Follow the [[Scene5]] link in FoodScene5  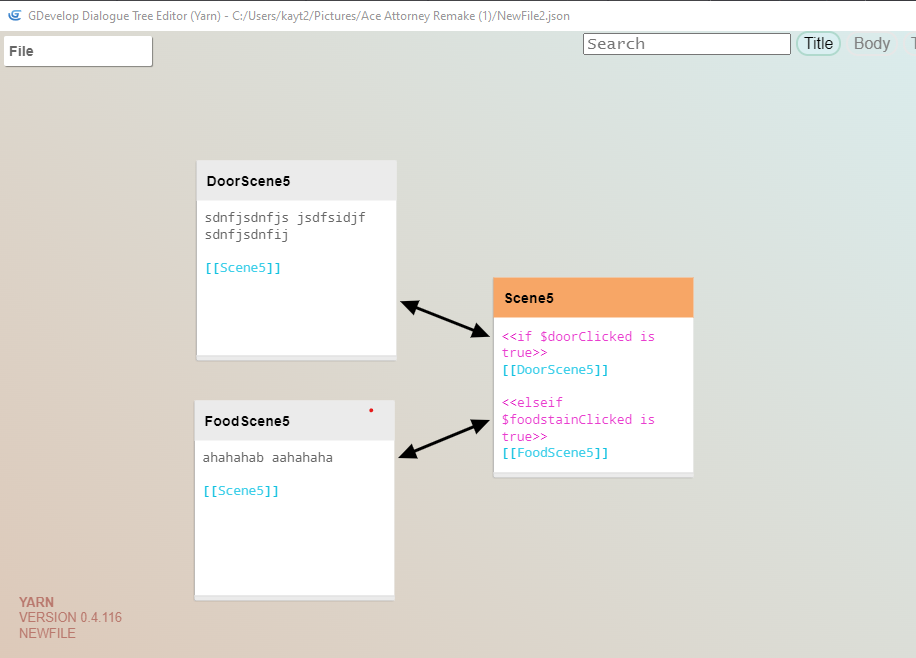pos(242,490)
